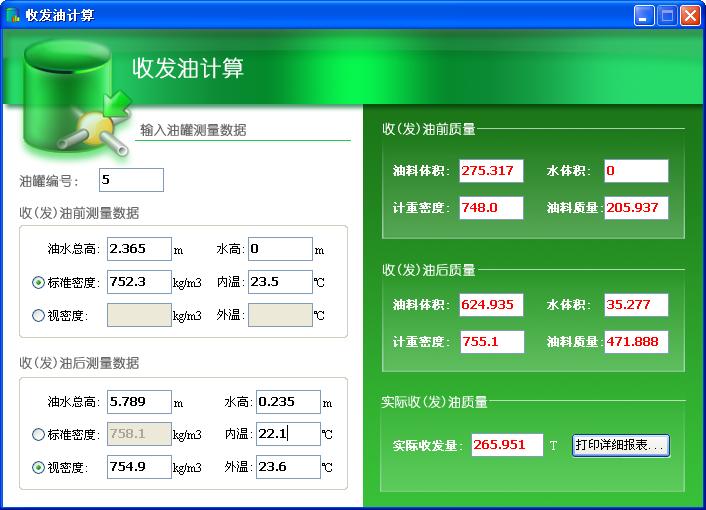This screenshot has width=706, height=510.
Task: Close the 收发油计算 window
Action: pyautogui.click(x=691, y=16)
